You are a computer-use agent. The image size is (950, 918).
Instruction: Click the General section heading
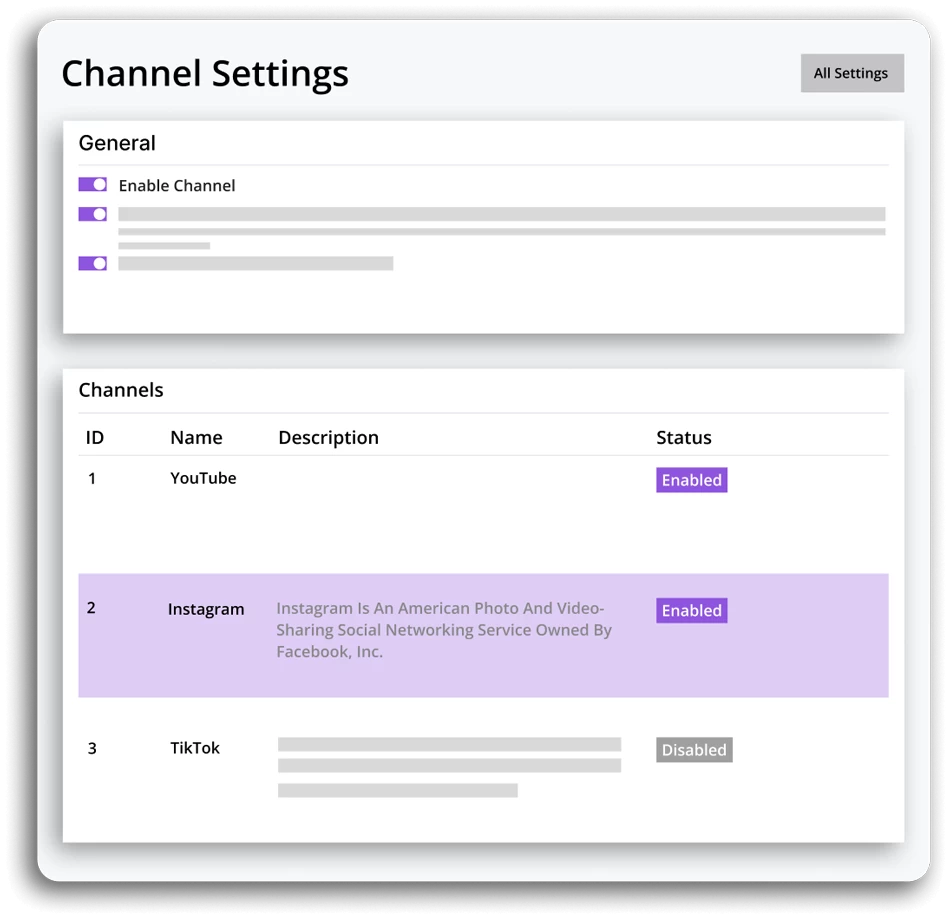point(117,143)
